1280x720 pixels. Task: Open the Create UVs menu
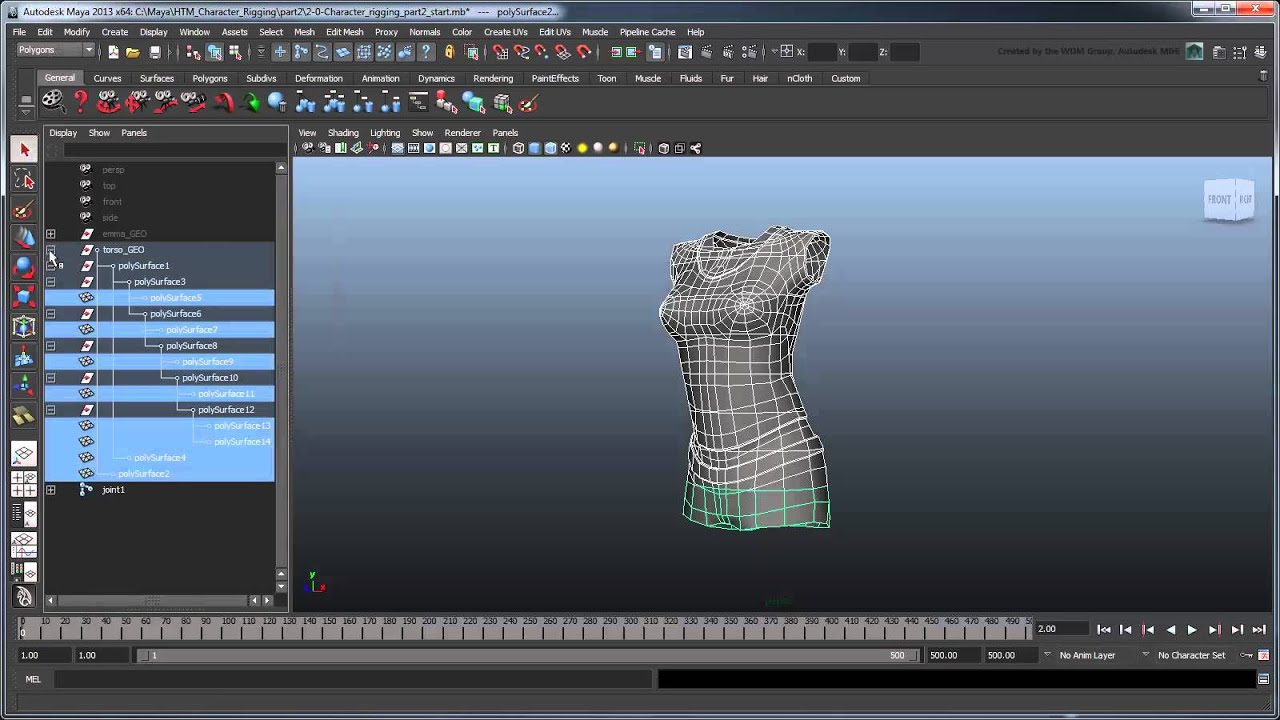point(505,32)
